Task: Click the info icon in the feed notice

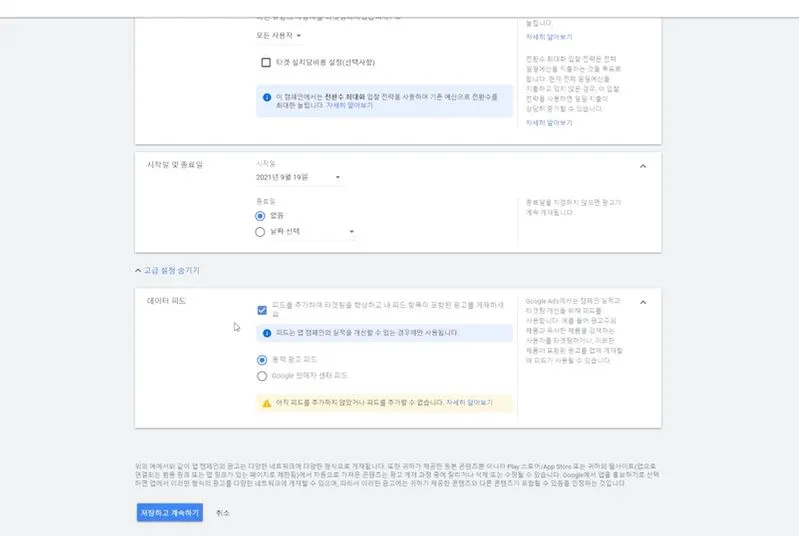Action: click(x=267, y=333)
